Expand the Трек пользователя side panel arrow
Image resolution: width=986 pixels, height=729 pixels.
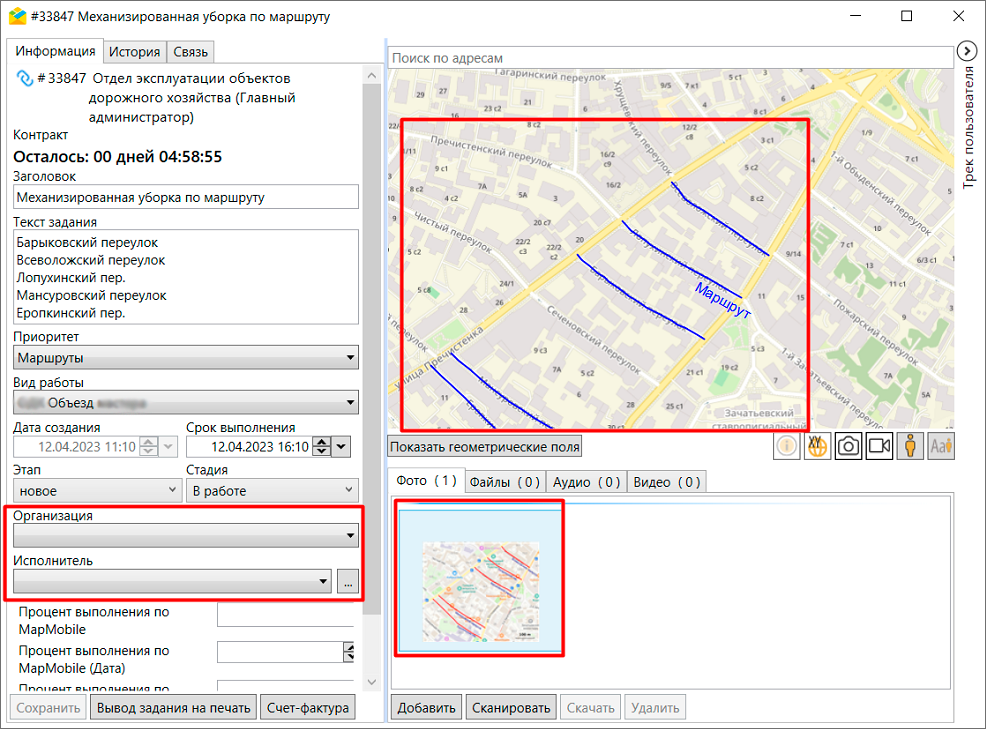tap(966, 51)
